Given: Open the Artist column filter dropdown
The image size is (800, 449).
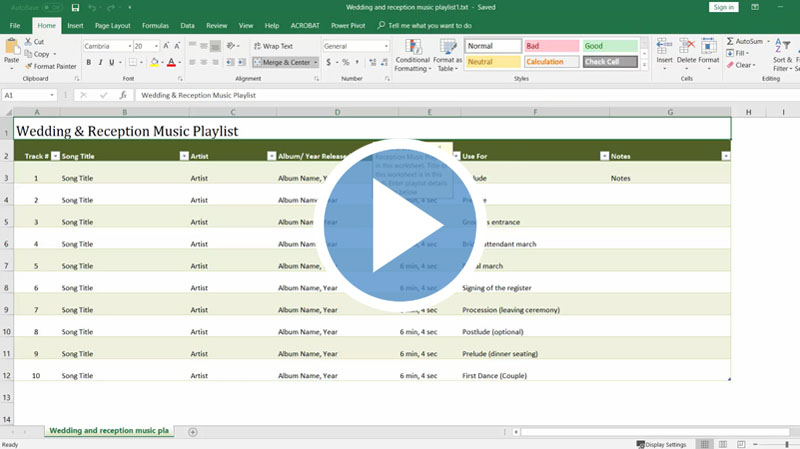Looking at the screenshot, I should 271,156.
